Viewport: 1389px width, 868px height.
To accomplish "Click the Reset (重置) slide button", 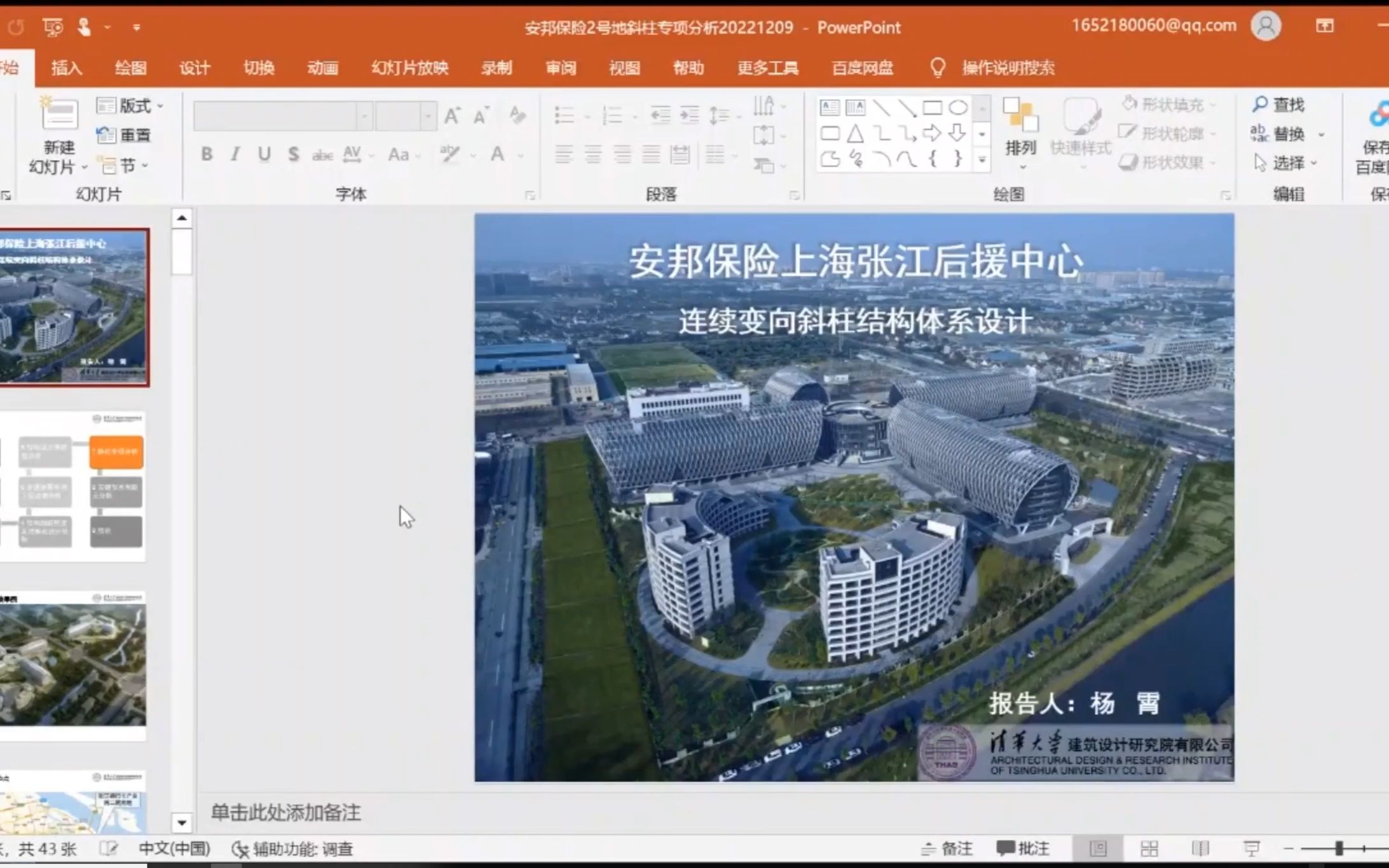I will click(123, 135).
